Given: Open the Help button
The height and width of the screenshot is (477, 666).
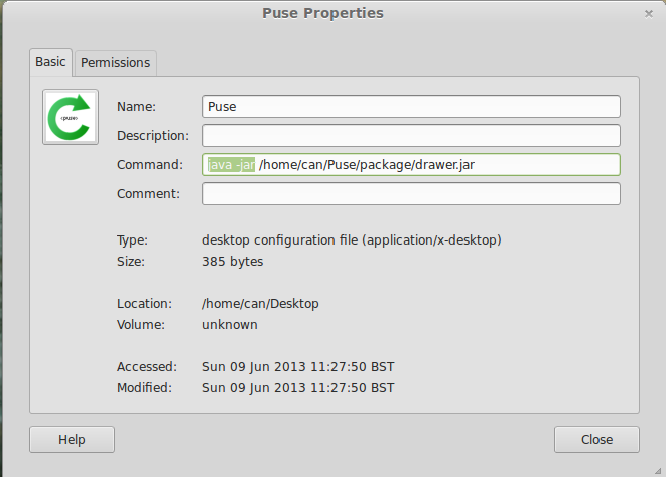Looking at the screenshot, I should [x=72, y=440].
